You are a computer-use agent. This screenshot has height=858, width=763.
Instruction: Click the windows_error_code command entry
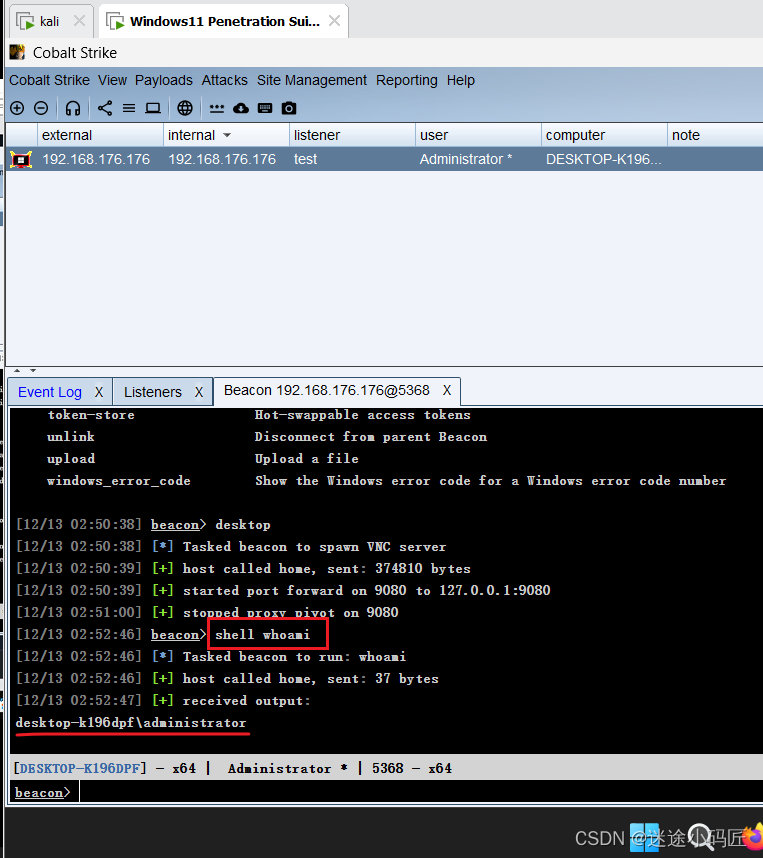click(119, 481)
